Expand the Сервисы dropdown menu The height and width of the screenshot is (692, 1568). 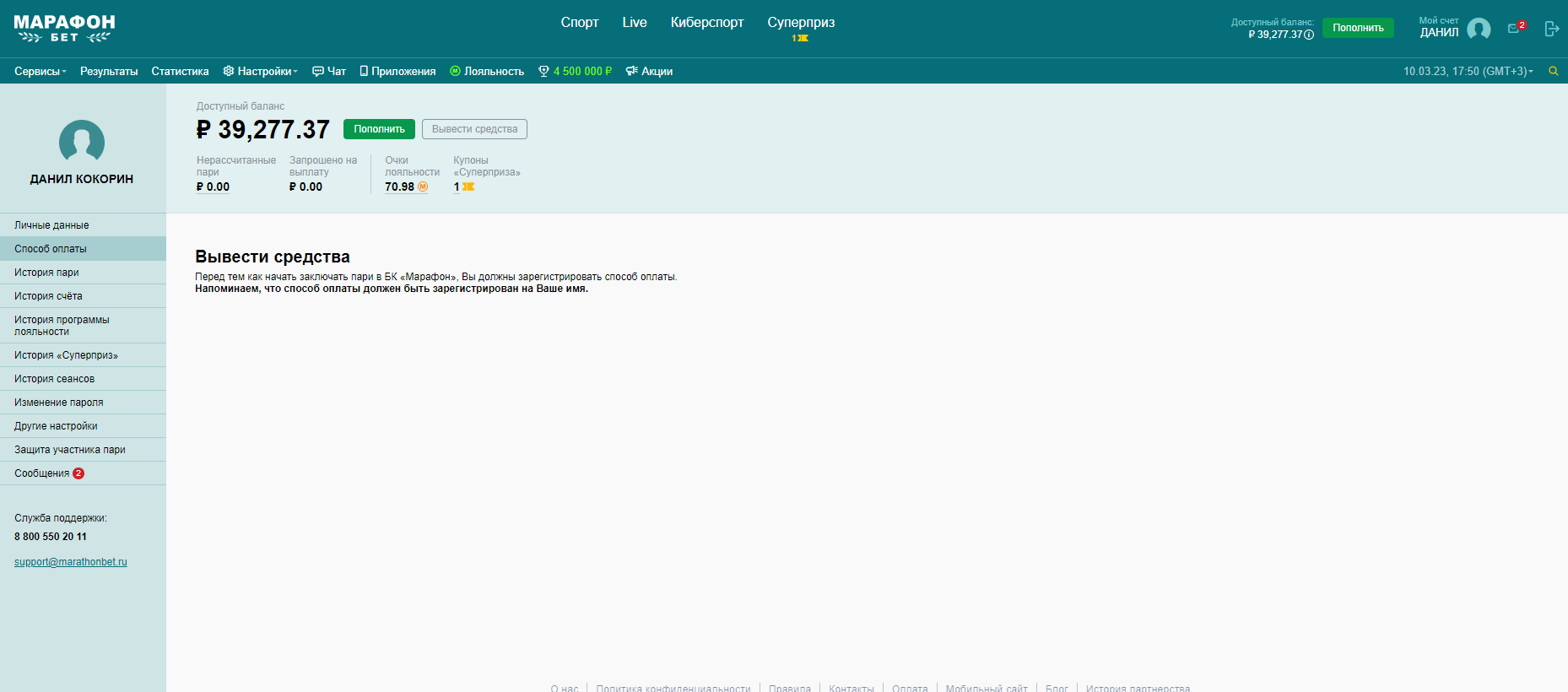tap(40, 72)
